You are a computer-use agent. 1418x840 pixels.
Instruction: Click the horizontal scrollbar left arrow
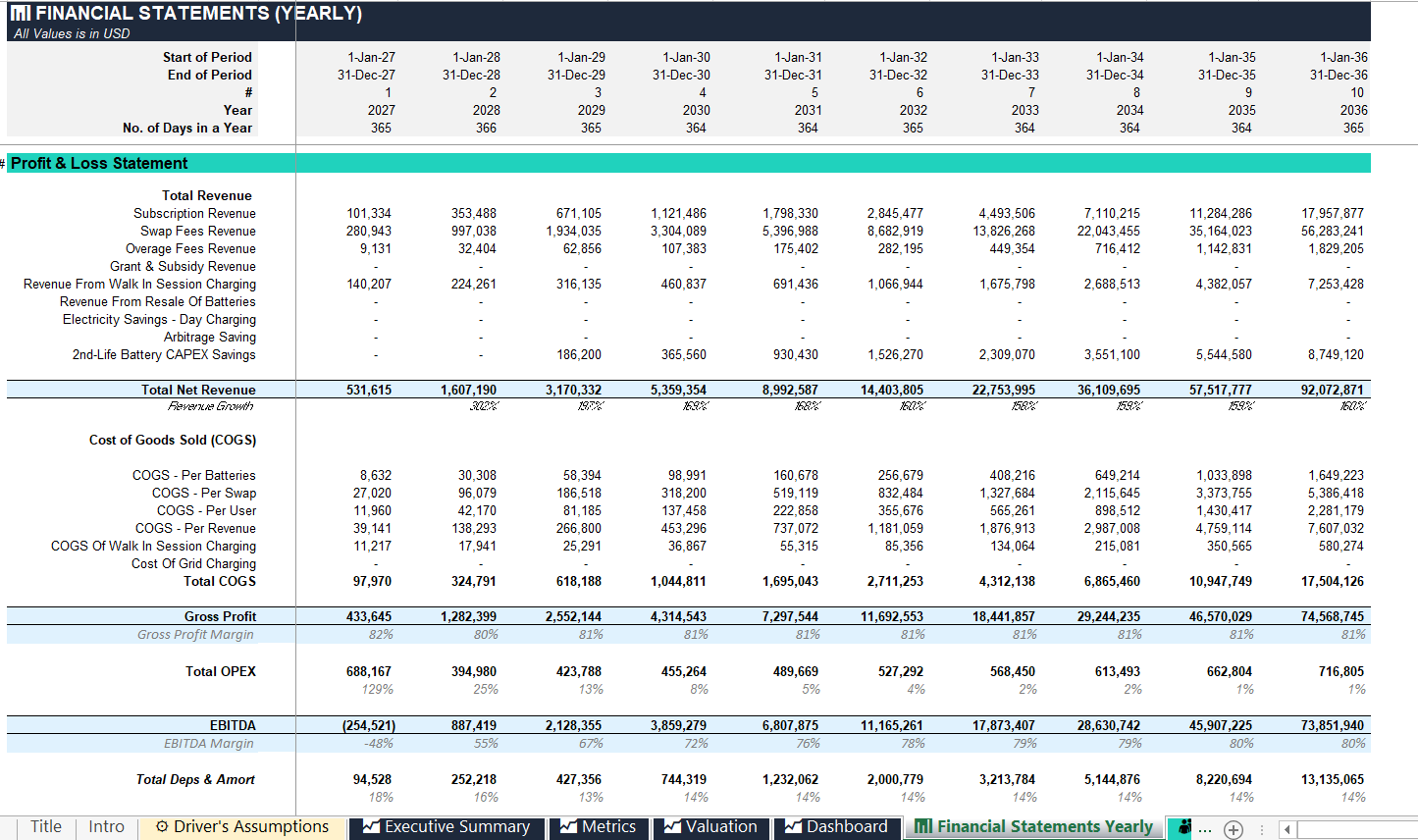pyautogui.click(x=1287, y=829)
